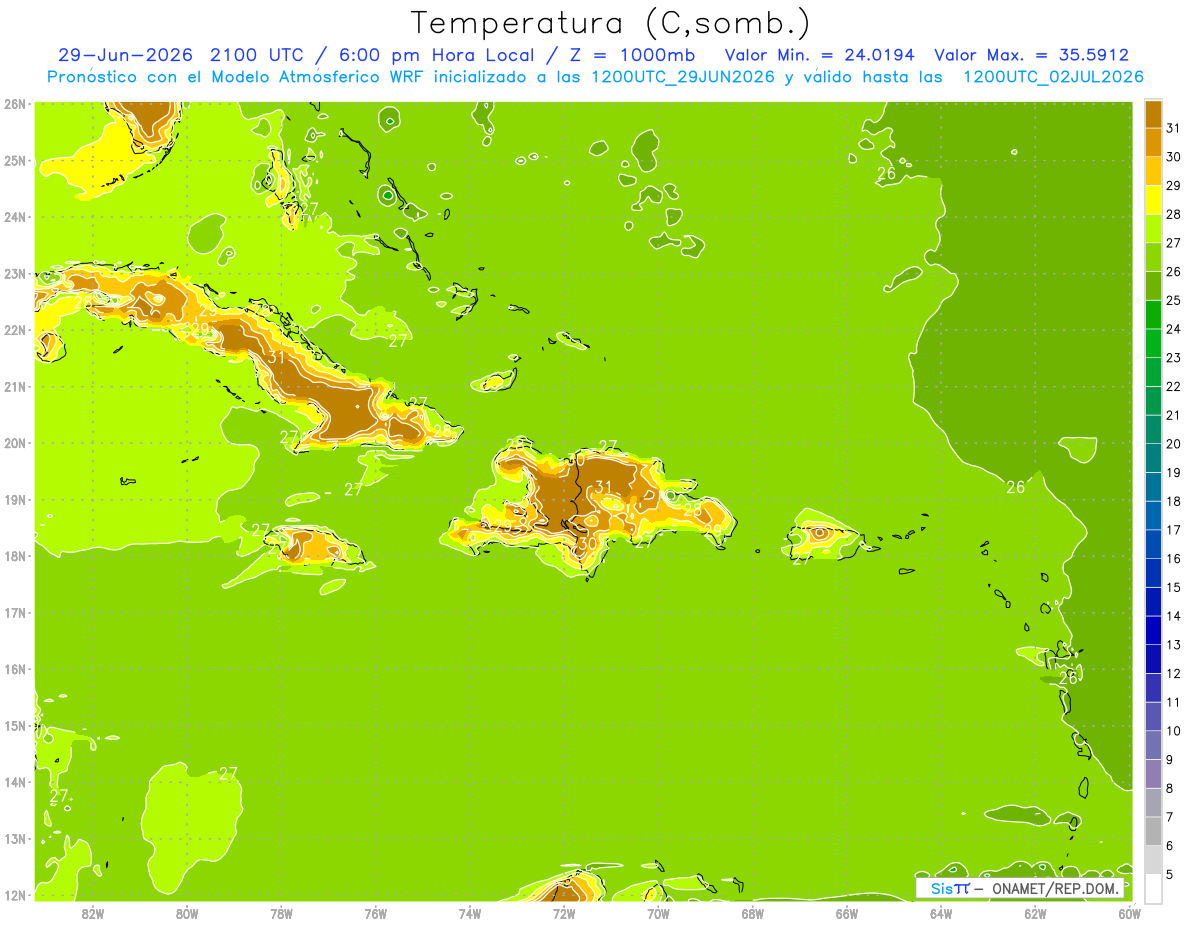Click the colorbar tick label '31'
The width and height of the screenshot is (1200, 927).
(1173, 128)
